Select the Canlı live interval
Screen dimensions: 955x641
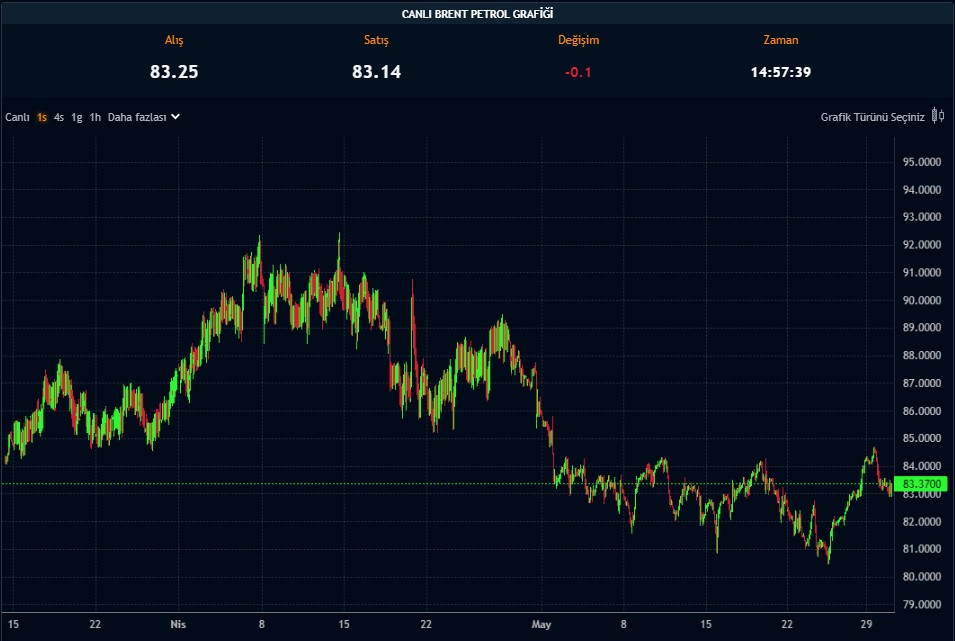[x=17, y=117]
